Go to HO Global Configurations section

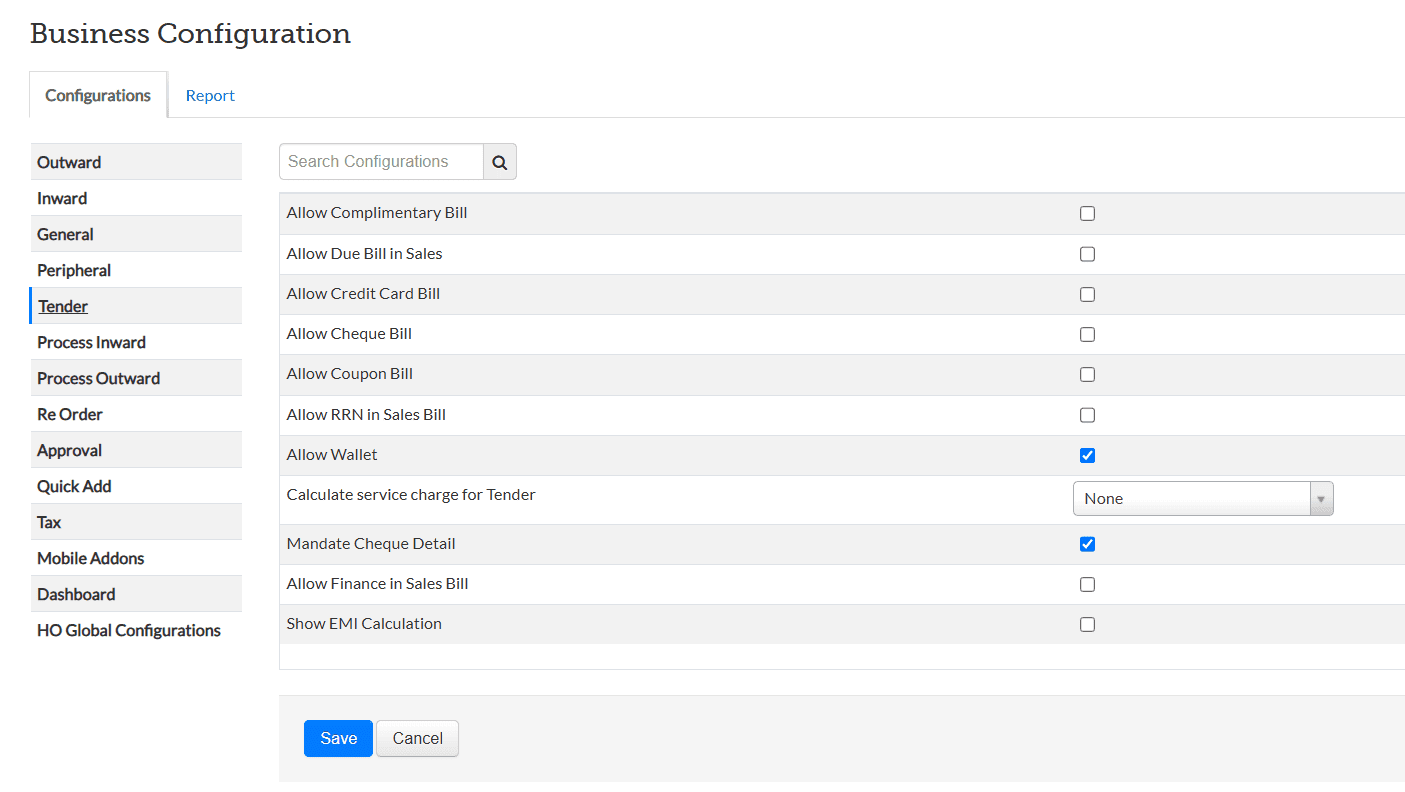129,630
